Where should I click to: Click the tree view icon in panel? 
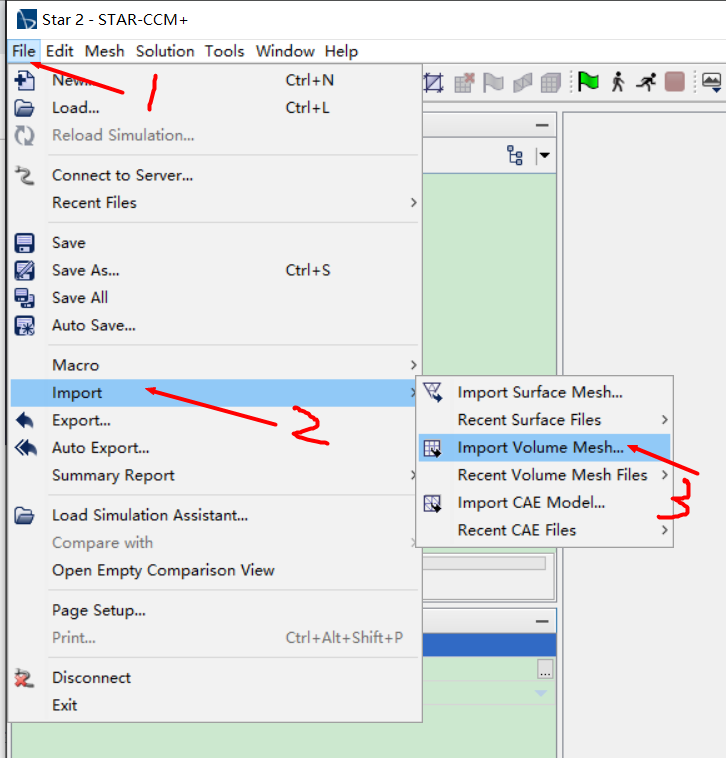click(515, 156)
